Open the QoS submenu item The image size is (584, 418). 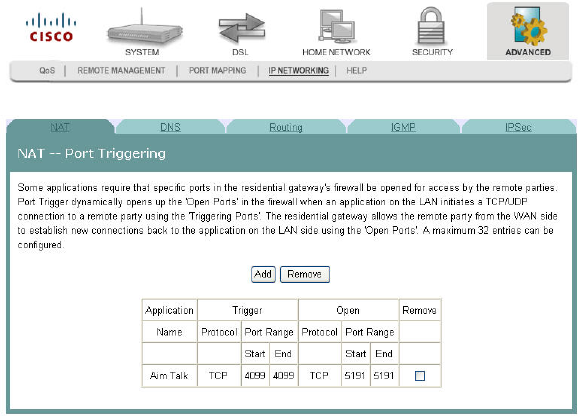(47, 70)
